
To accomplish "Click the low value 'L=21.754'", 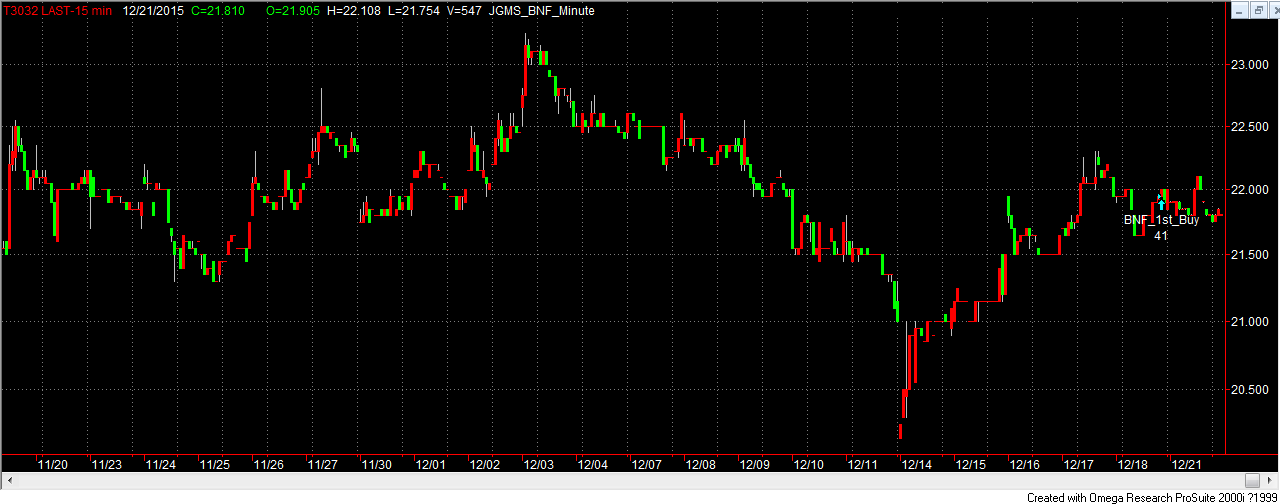I will pos(414,9).
